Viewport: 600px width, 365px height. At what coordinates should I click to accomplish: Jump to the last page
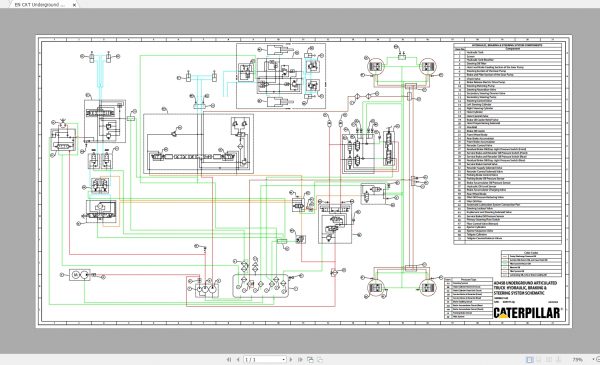click(x=300, y=360)
